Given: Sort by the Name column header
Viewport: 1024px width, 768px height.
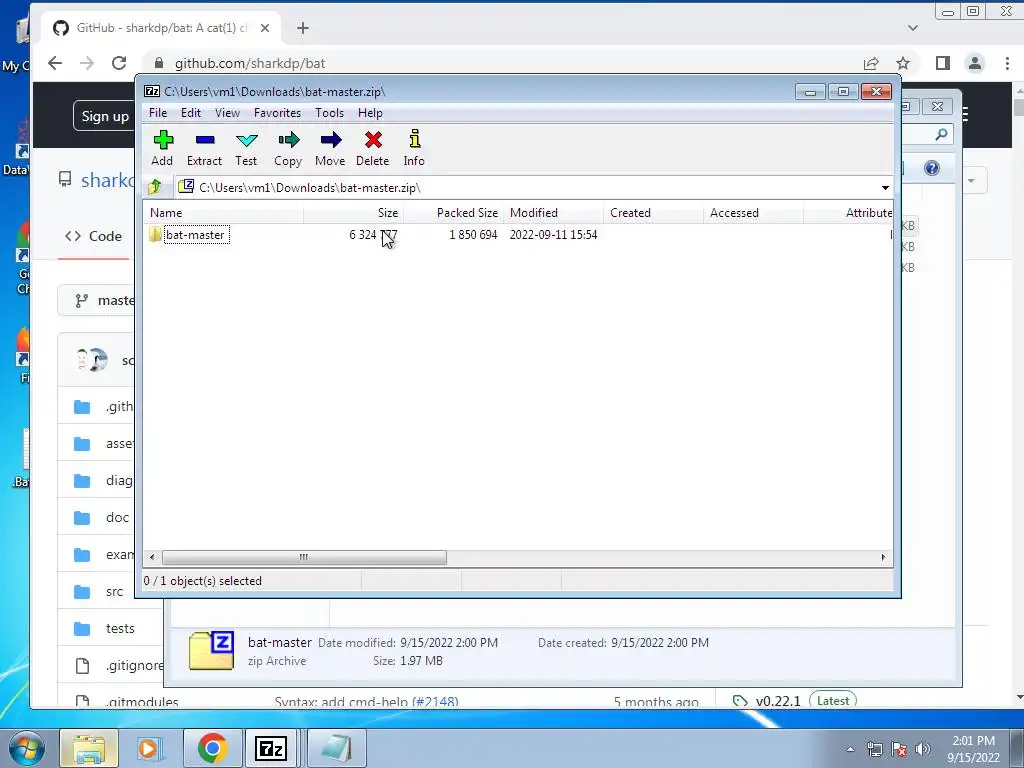Looking at the screenshot, I should point(223,213).
